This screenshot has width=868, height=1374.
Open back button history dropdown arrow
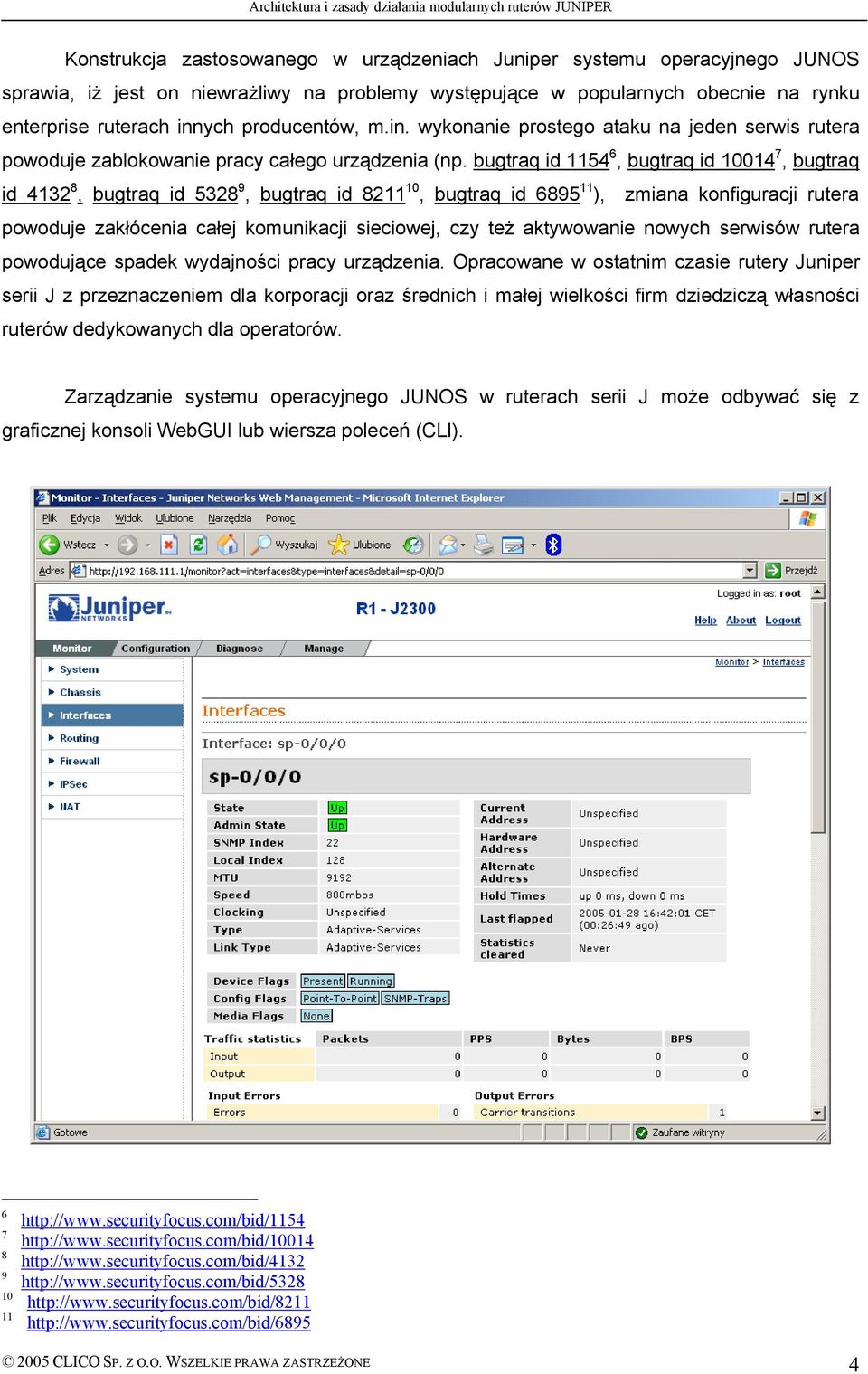pos(107,545)
